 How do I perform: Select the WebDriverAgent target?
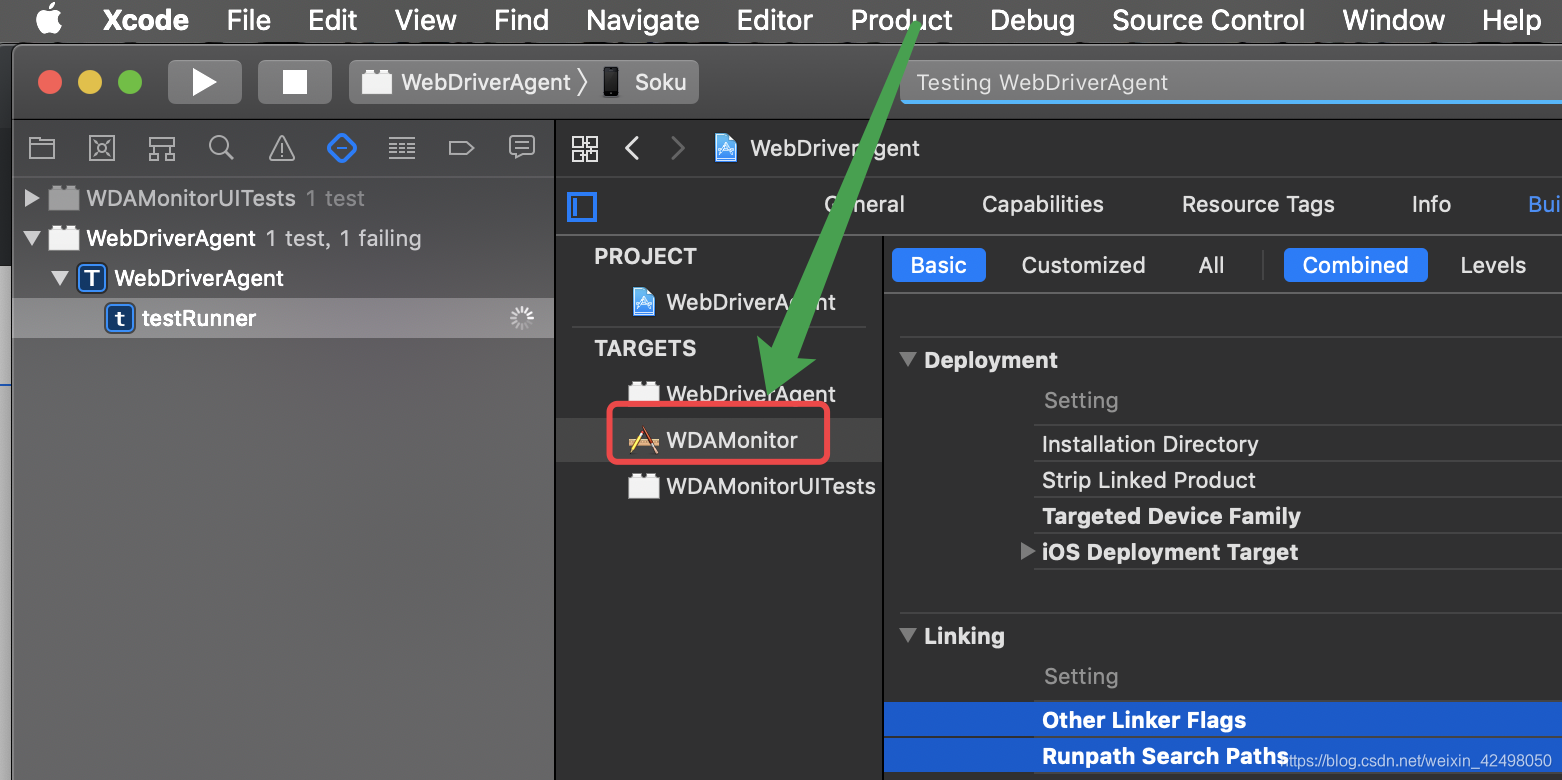[732, 394]
